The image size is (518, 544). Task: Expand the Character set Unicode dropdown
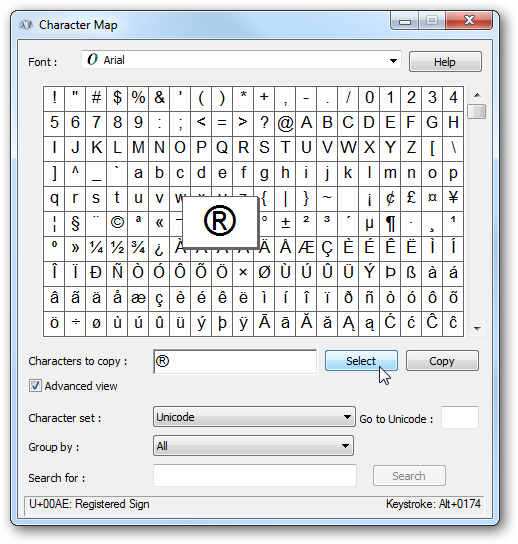[x=254, y=417]
